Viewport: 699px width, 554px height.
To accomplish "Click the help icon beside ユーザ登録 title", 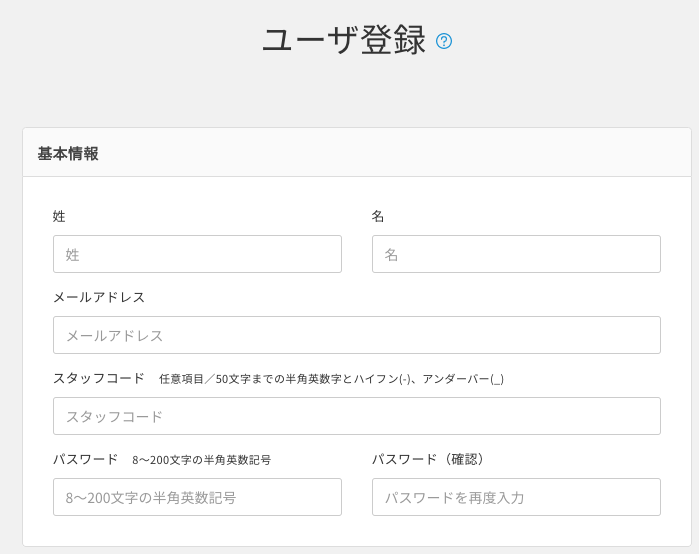I will point(444,41).
